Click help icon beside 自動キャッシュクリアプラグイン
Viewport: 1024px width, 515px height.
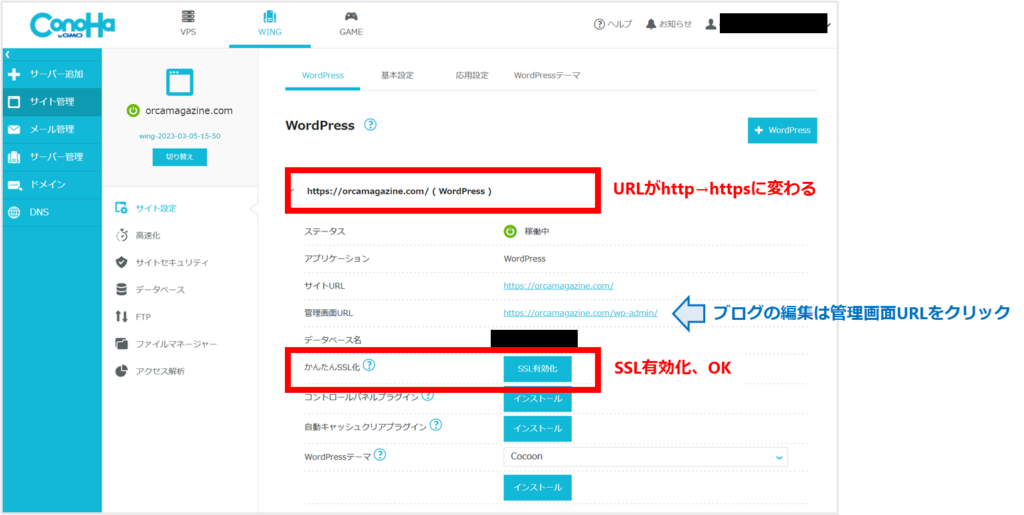[x=436, y=426]
